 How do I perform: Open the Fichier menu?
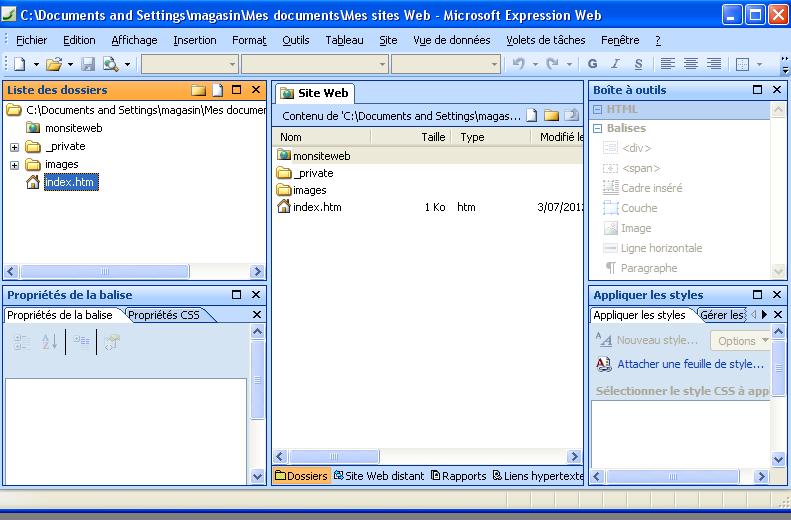coord(31,40)
